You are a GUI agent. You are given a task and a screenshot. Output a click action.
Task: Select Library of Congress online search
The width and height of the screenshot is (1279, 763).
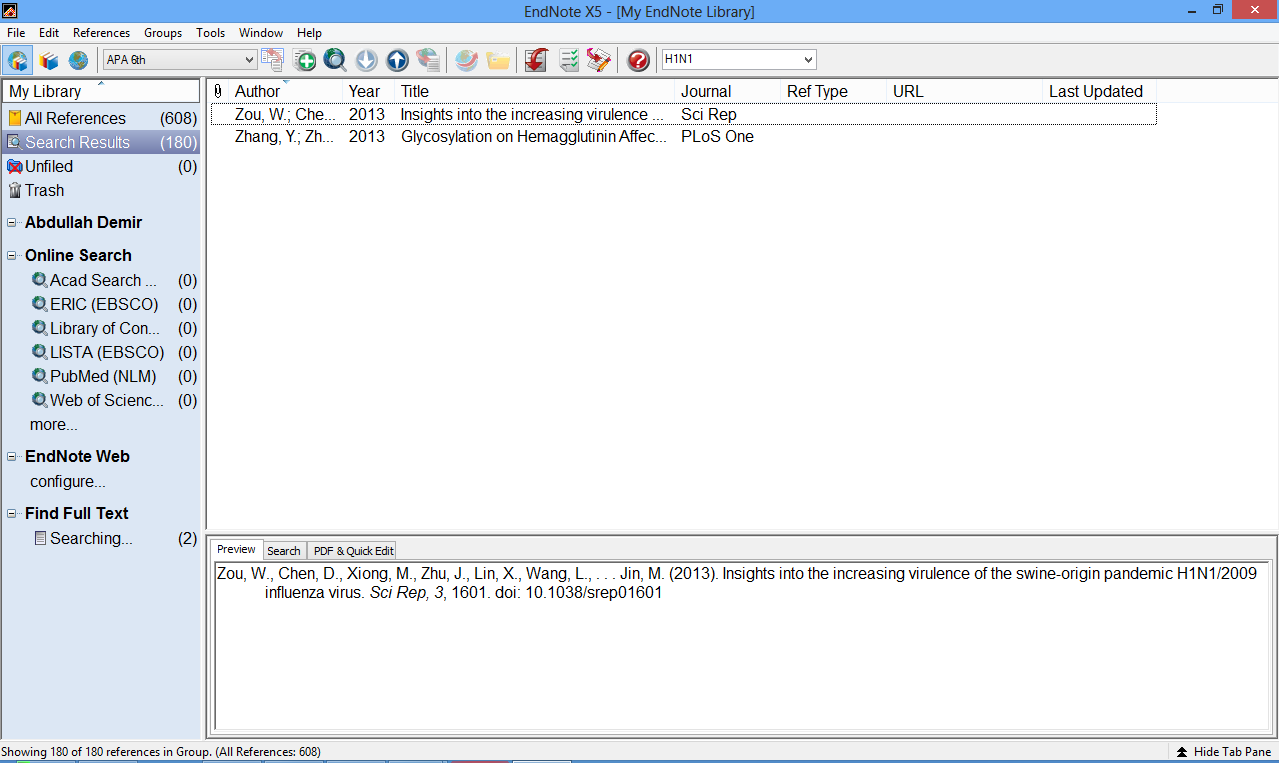[114, 328]
